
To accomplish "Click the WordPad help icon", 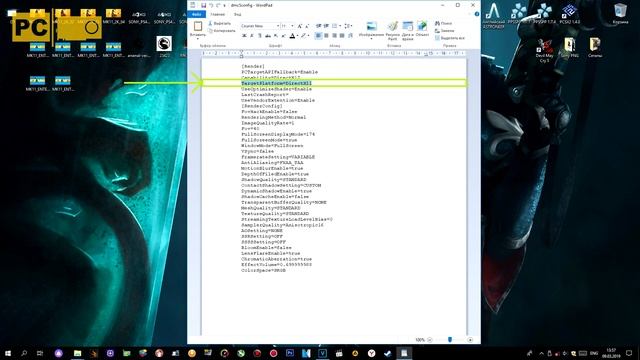I will coord(477,14).
